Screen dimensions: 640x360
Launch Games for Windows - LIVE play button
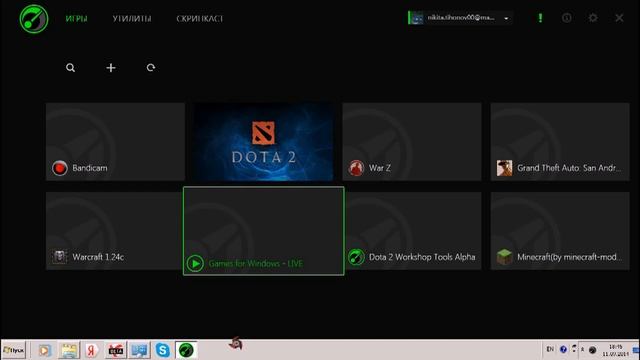(x=195, y=264)
